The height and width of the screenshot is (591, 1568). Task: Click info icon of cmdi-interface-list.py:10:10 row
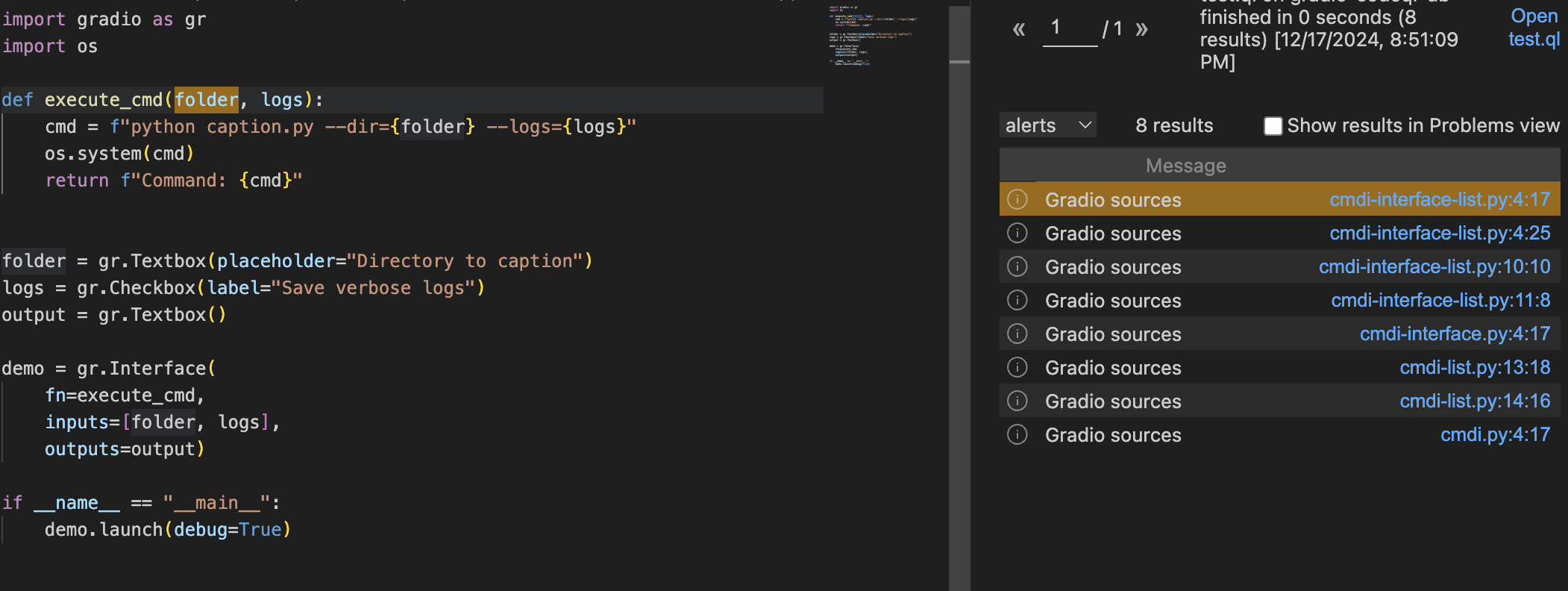1017,267
